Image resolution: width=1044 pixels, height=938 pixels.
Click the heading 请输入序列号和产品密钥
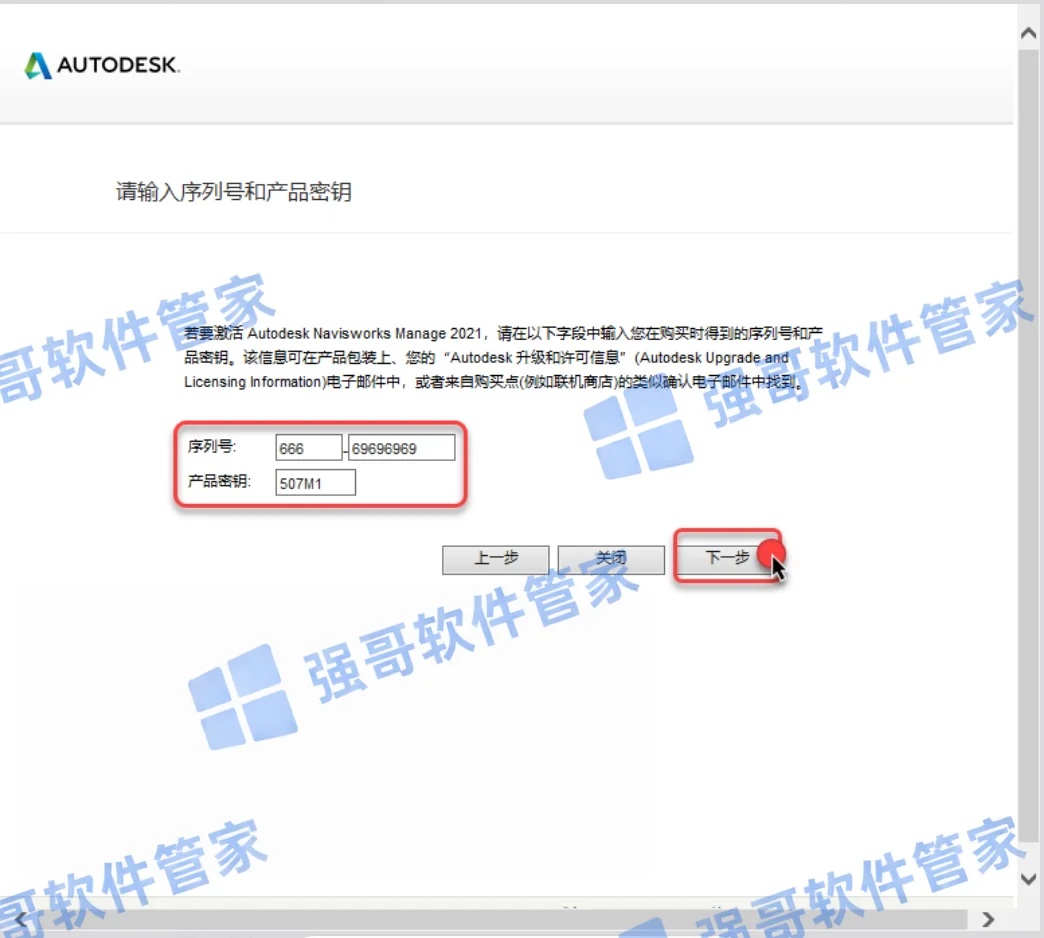pos(234,192)
